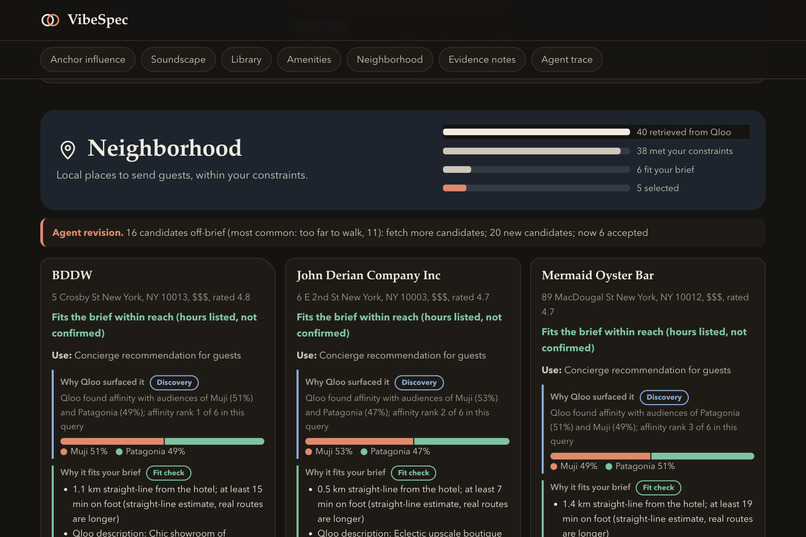Click the John Derian Company Inc title
The width and height of the screenshot is (806, 537).
pyautogui.click(x=369, y=276)
